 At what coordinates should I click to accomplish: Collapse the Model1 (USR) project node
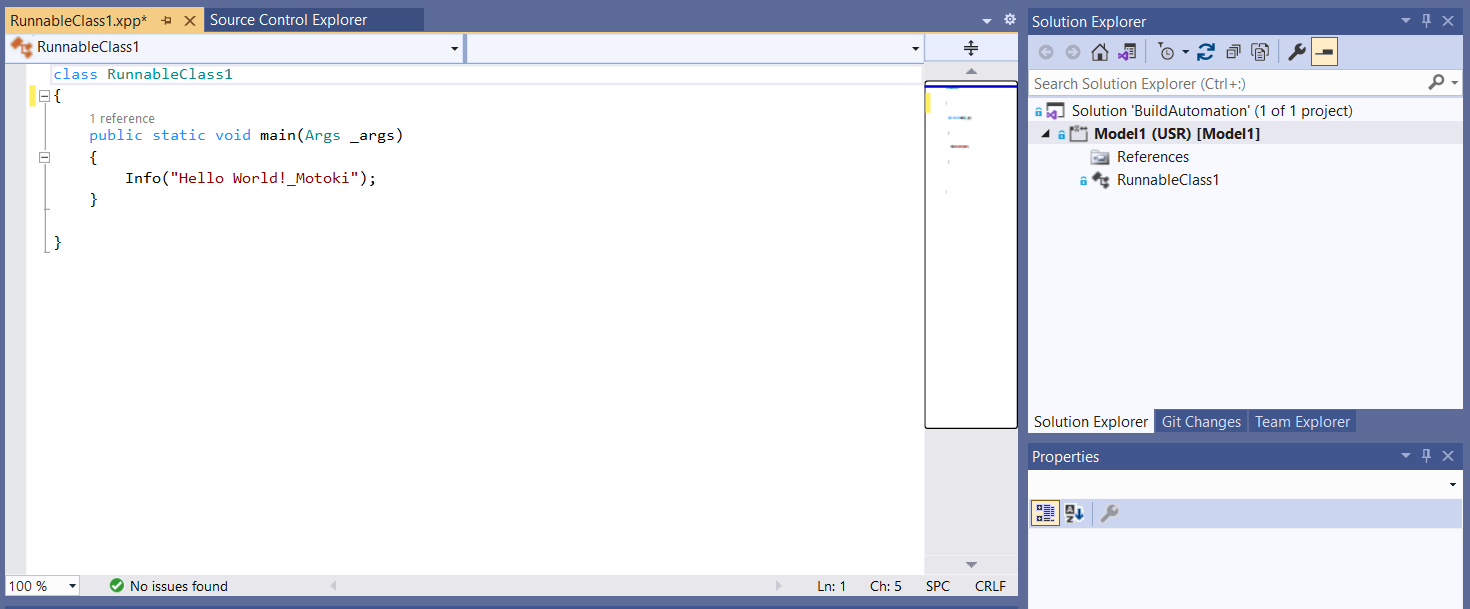coord(1046,134)
